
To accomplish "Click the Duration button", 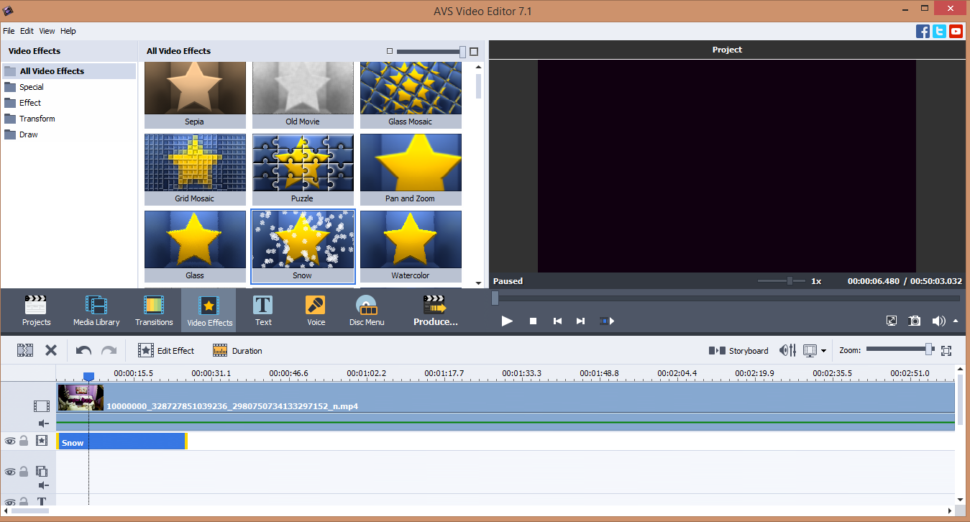I will [x=238, y=351].
